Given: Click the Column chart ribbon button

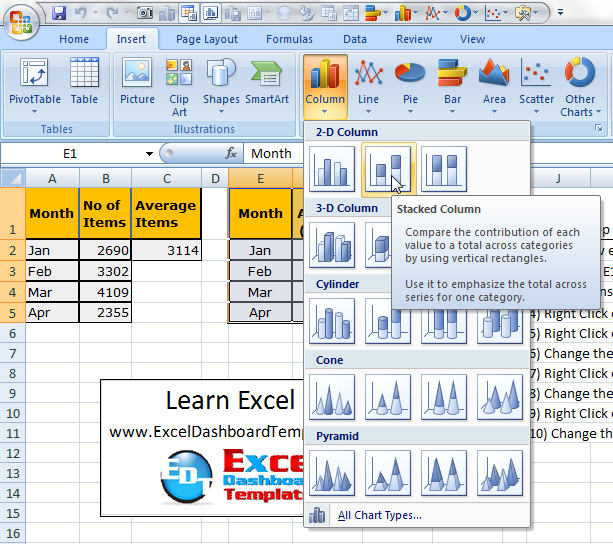Looking at the screenshot, I should pyautogui.click(x=325, y=87).
